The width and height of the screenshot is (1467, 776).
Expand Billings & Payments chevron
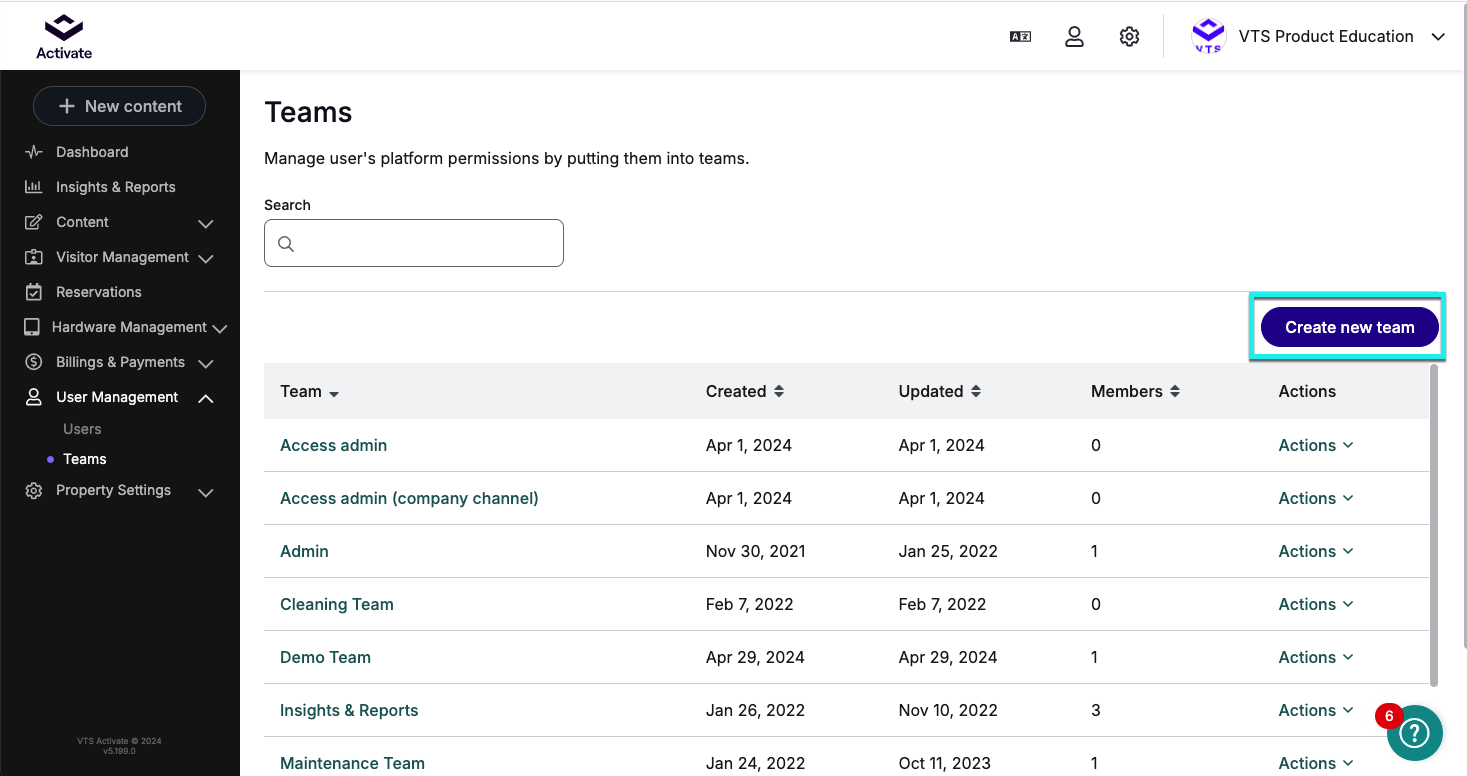click(x=206, y=363)
